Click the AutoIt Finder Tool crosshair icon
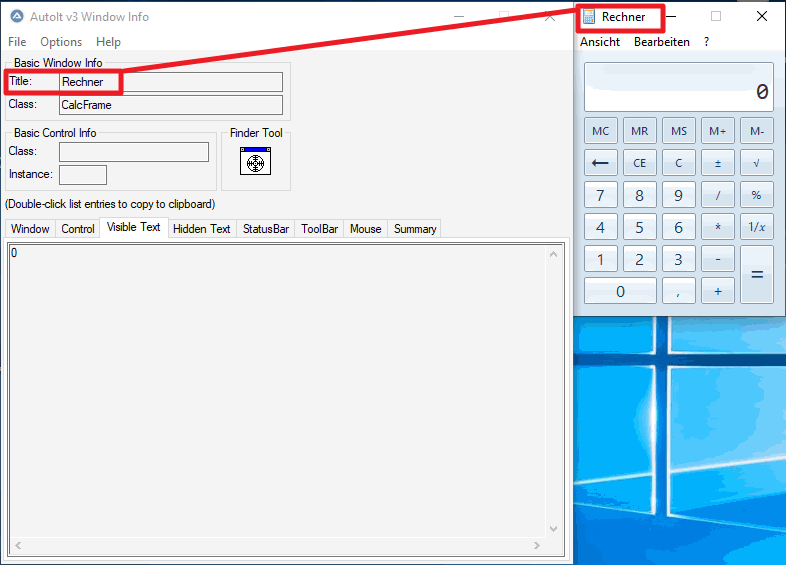The image size is (787, 565). point(255,161)
